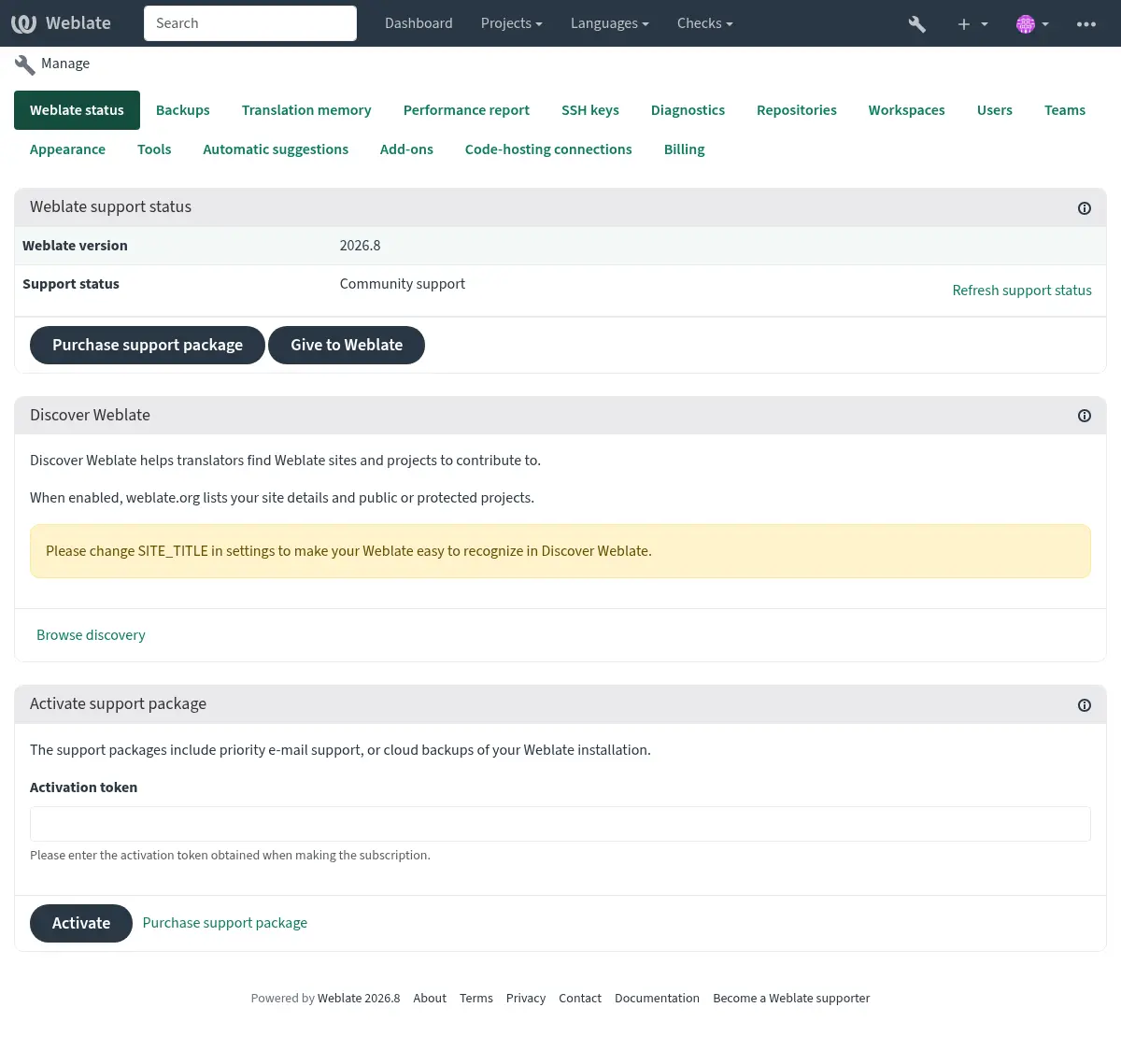The height and width of the screenshot is (1064, 1121).
Task: Click the Activate button
Action: click(81, 924)
